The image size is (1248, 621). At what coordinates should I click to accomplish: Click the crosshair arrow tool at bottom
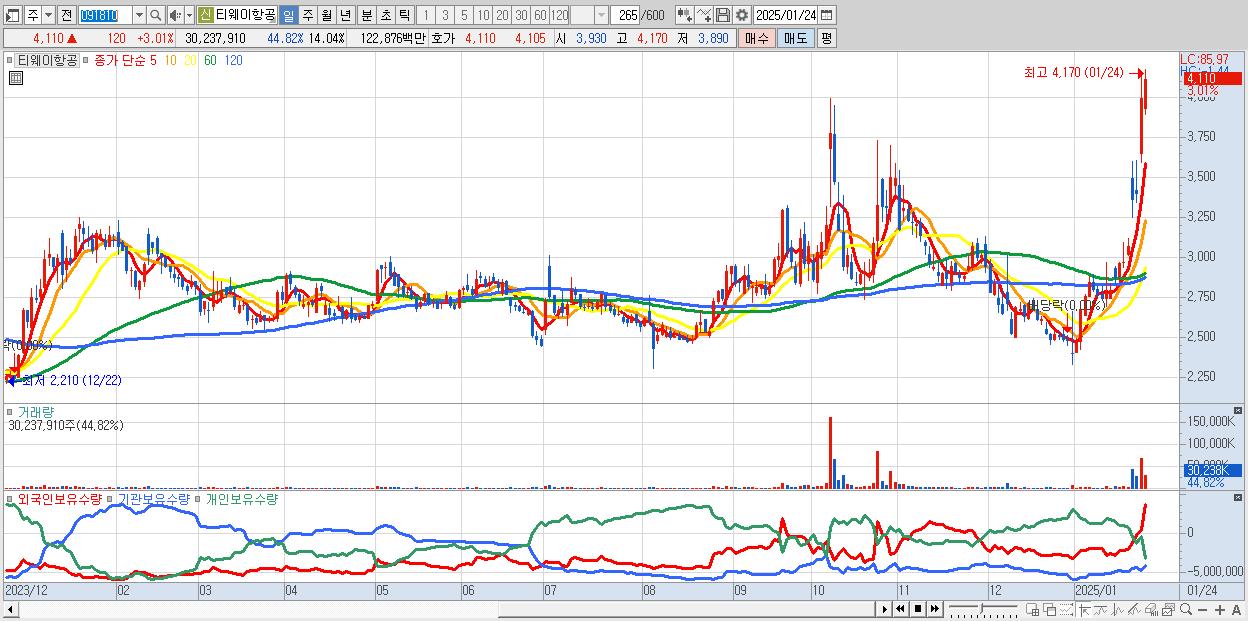click(x=1084, y=609)
